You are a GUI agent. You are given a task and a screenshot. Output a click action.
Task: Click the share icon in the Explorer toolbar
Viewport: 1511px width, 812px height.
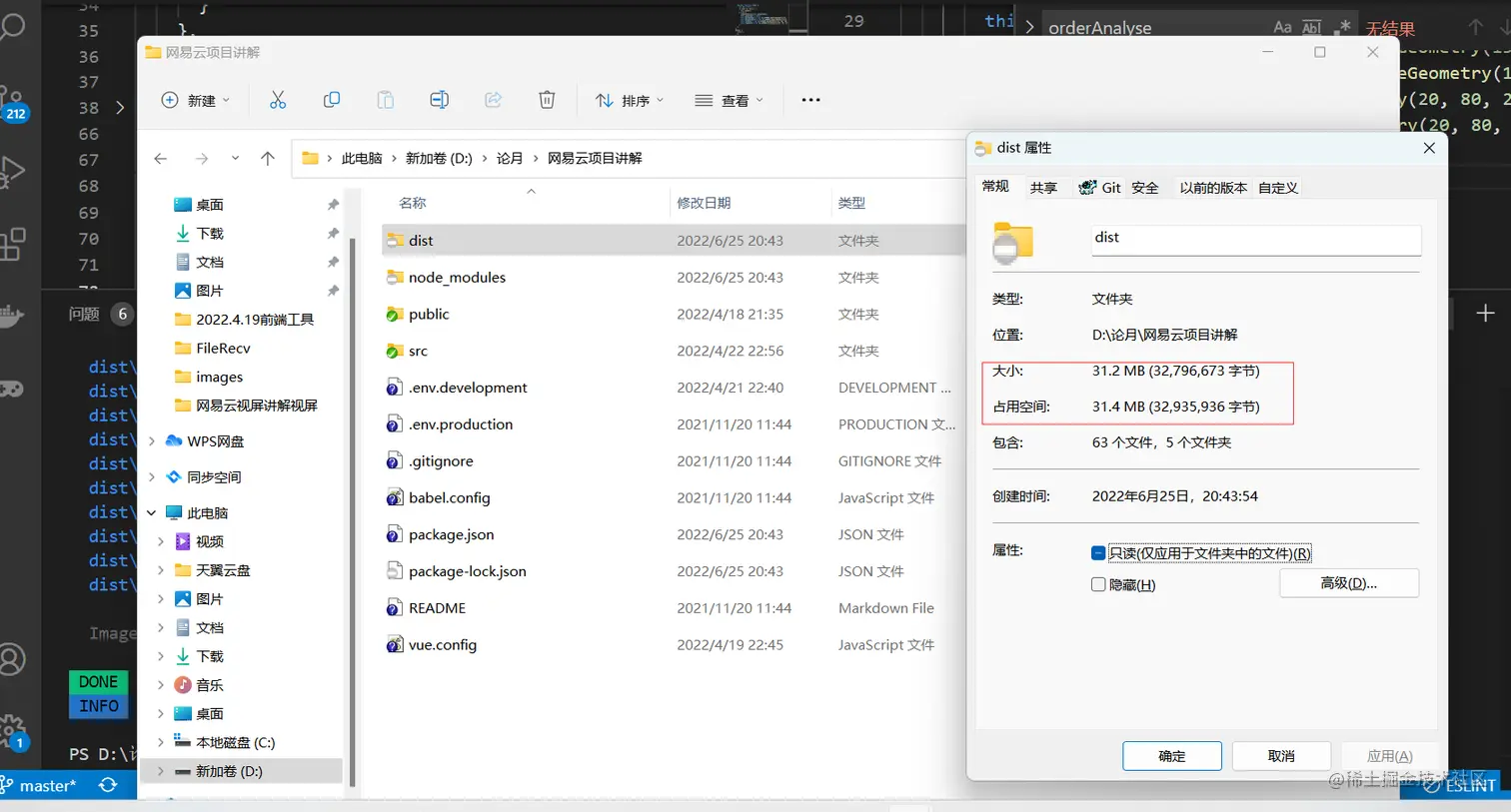pos(493,100)
